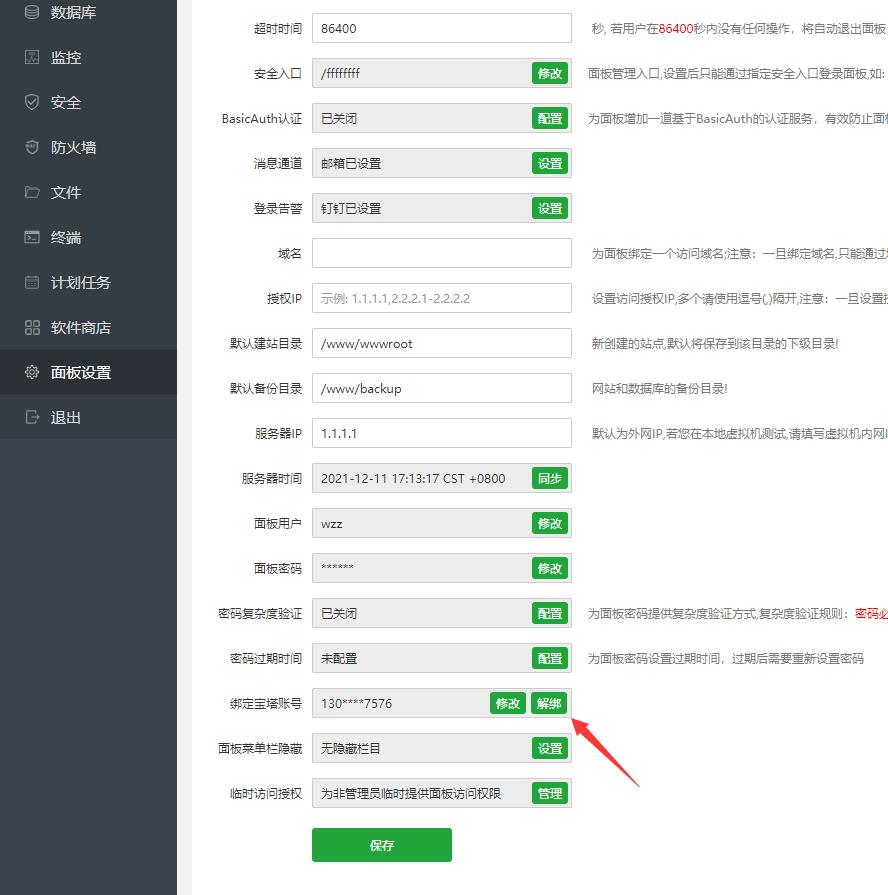Focus the 授权IP input field
The image size is (888, 895).
click(442, 298)
